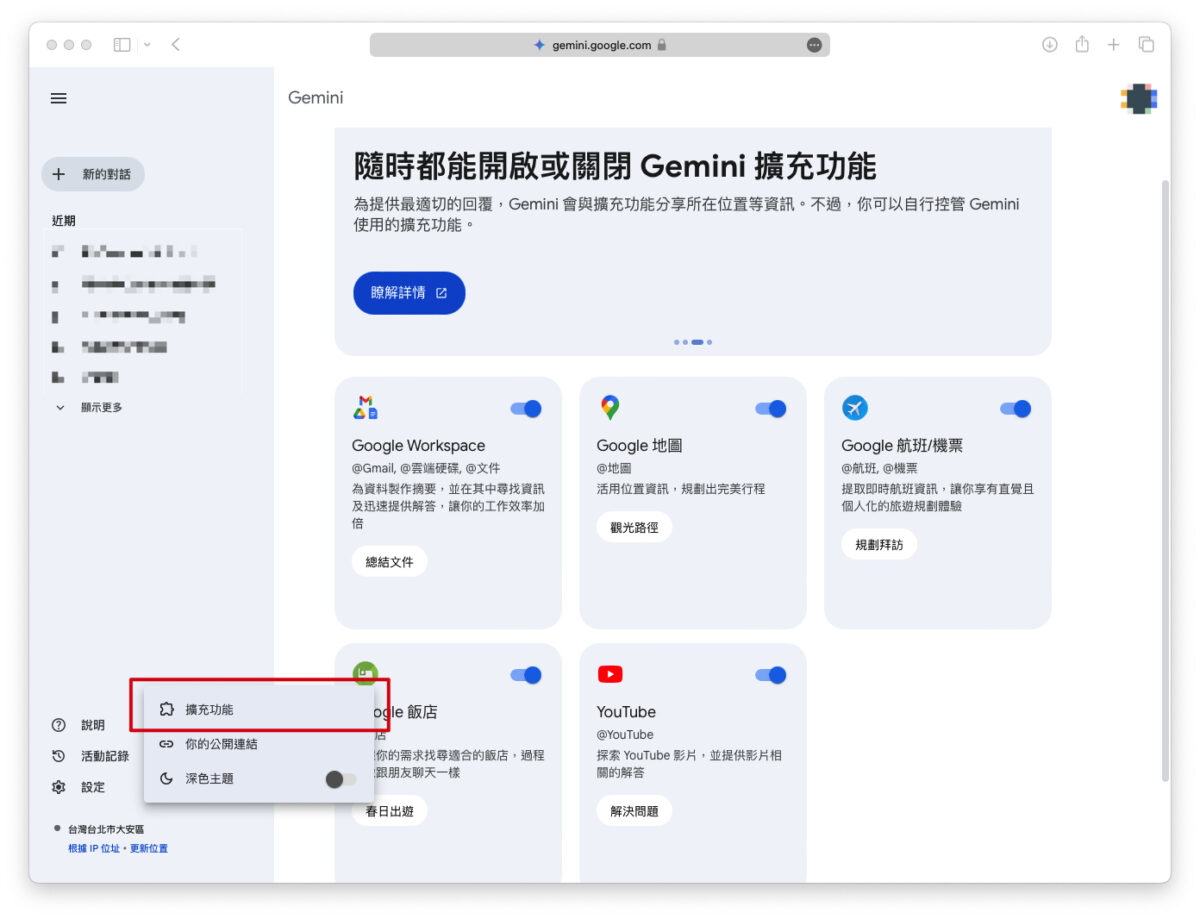Screen dimensions: 1200x919
Task: Show Safari tab overview icon
Action: coord(1146,45)
